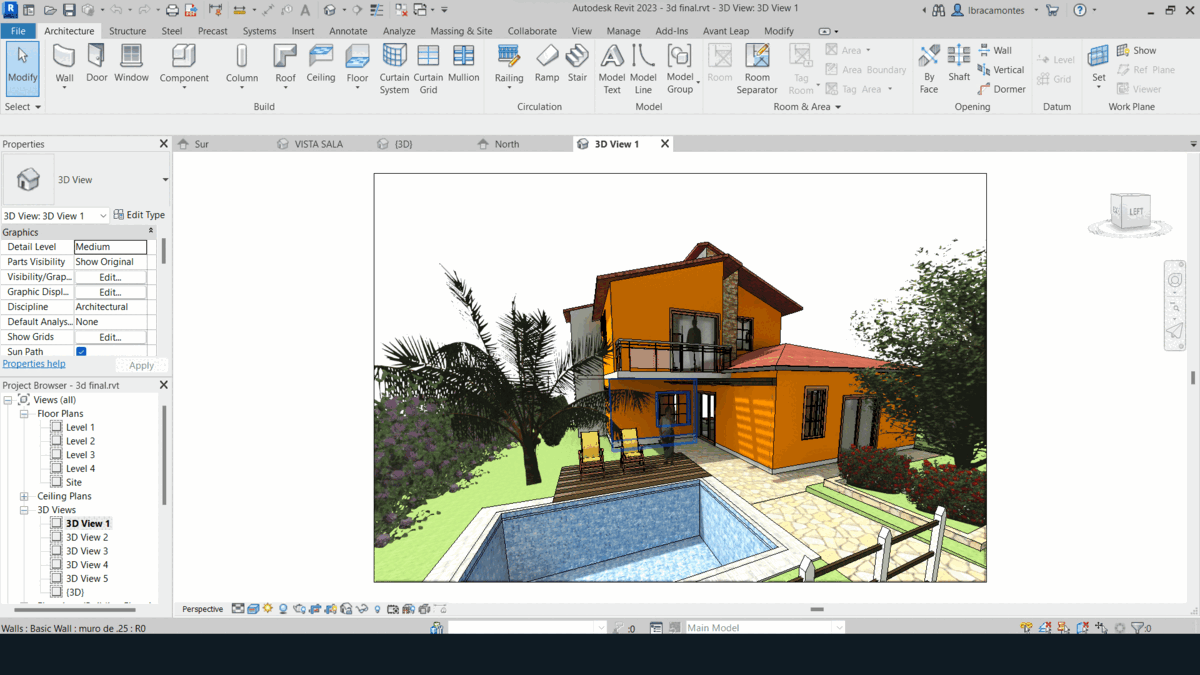Open Site plan in Project Browser

[x=74, y=482]
